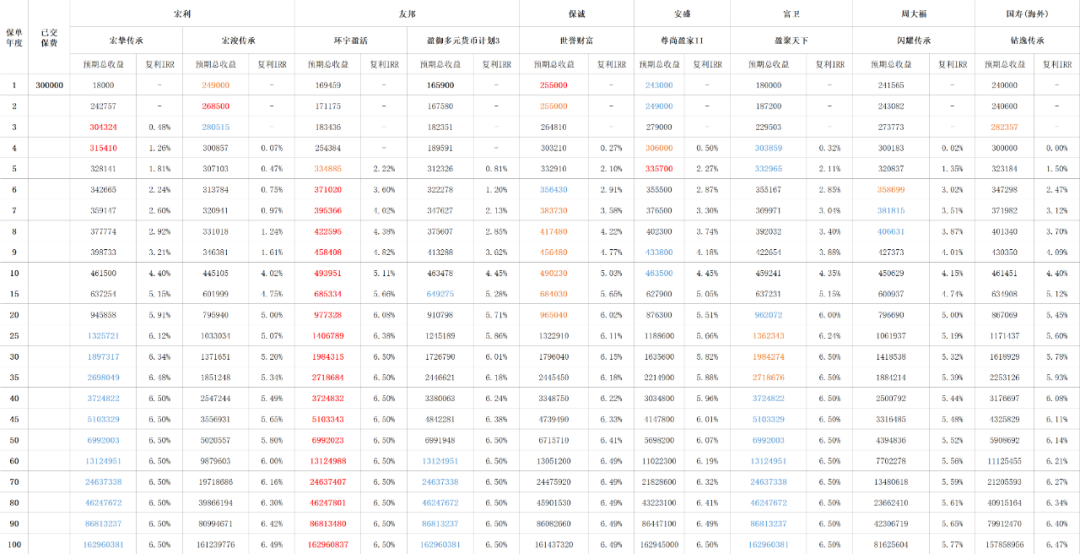This screenshot has width=1080, height=554.
Task: Click the 闪耀传承 product header
Action: point(912,40)
